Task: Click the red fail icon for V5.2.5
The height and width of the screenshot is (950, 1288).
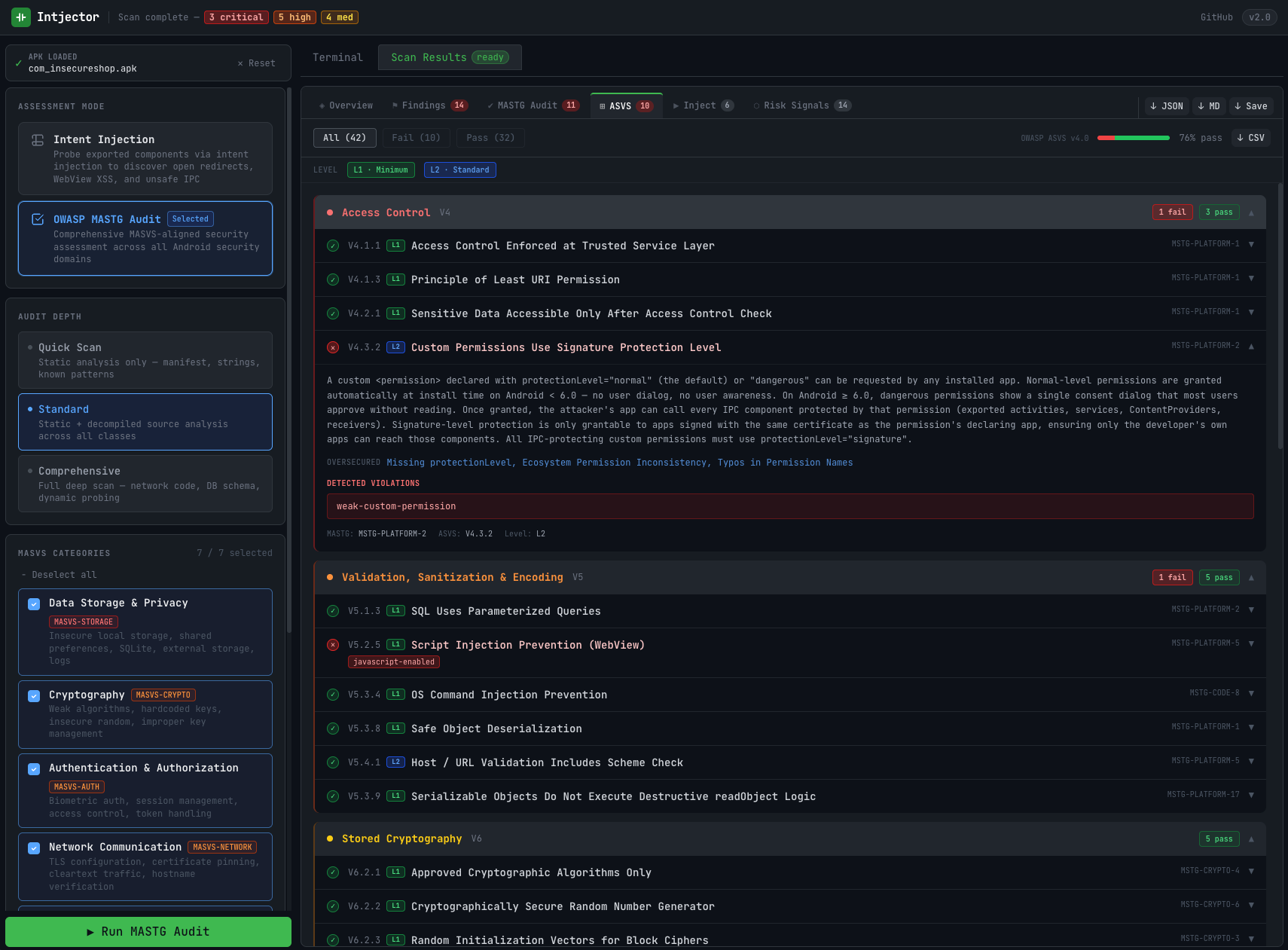Action: click(333, 645)
